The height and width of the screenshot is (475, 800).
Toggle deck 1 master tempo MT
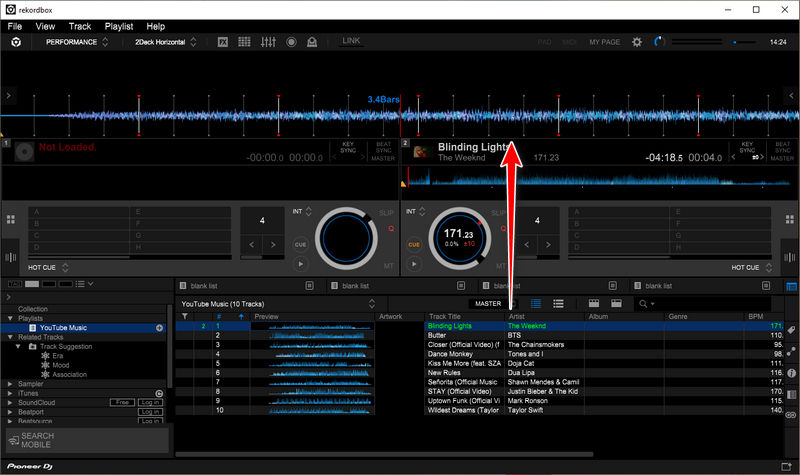[x=389, y=266]
